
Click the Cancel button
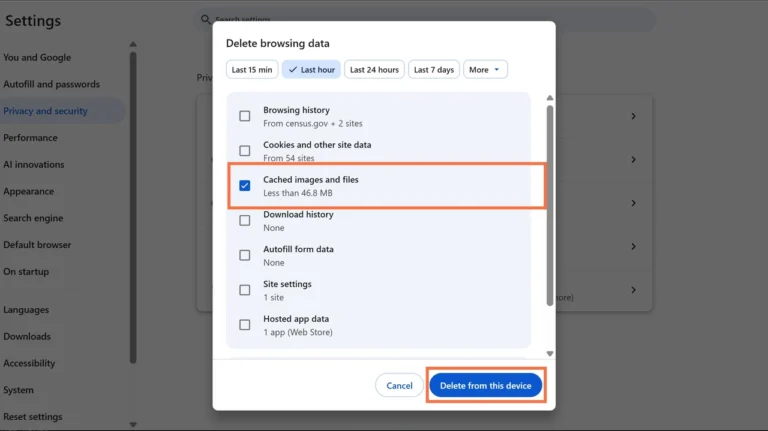coord(399,385)
